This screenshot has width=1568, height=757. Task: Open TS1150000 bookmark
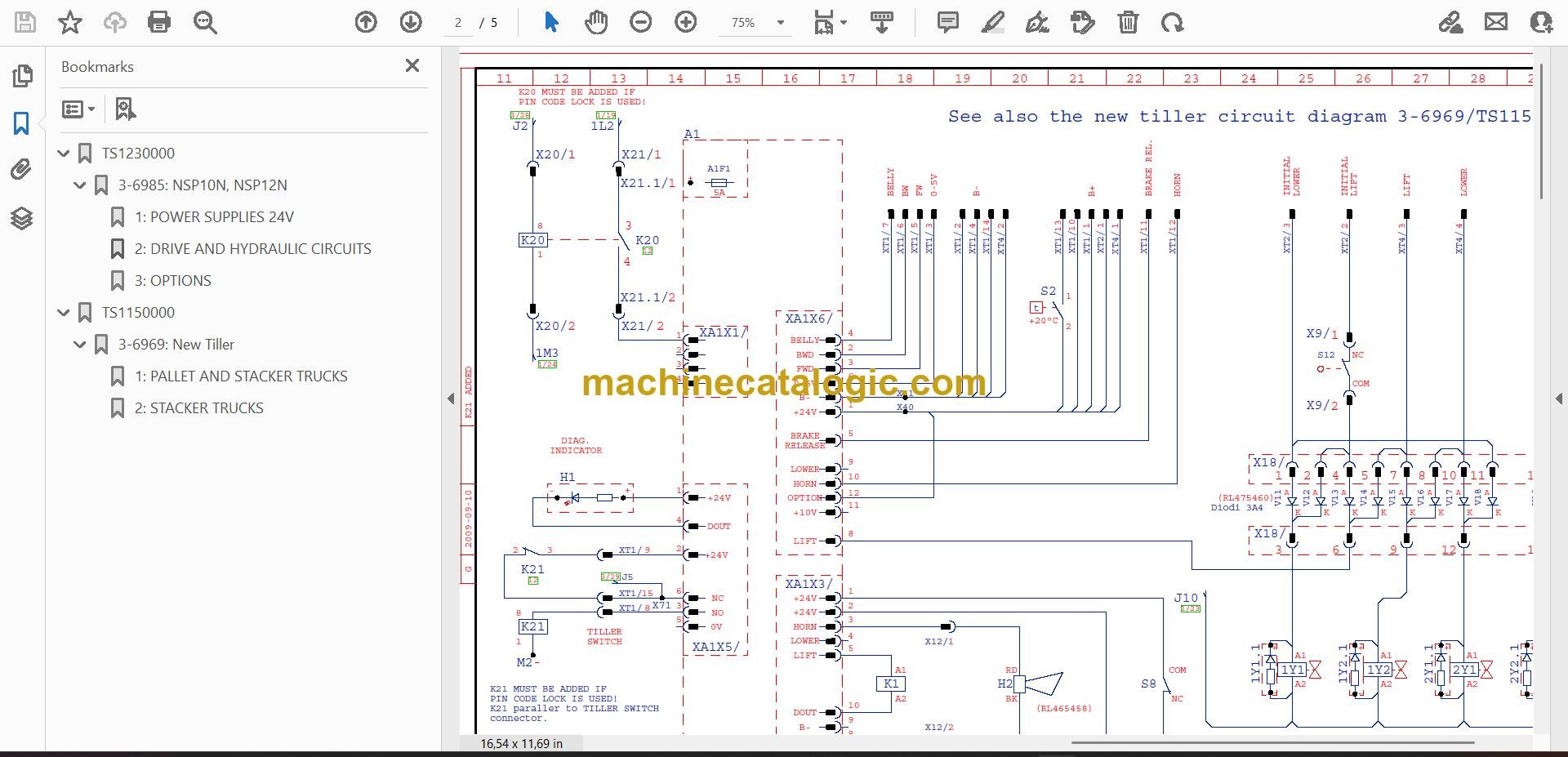click(138, 312)
